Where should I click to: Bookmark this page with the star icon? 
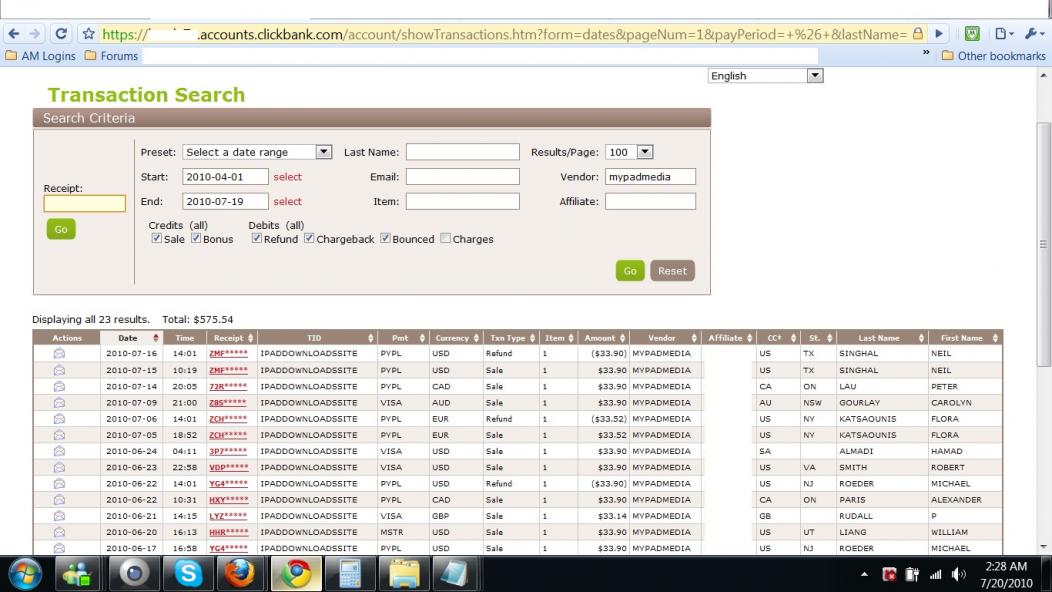point(88,34)
